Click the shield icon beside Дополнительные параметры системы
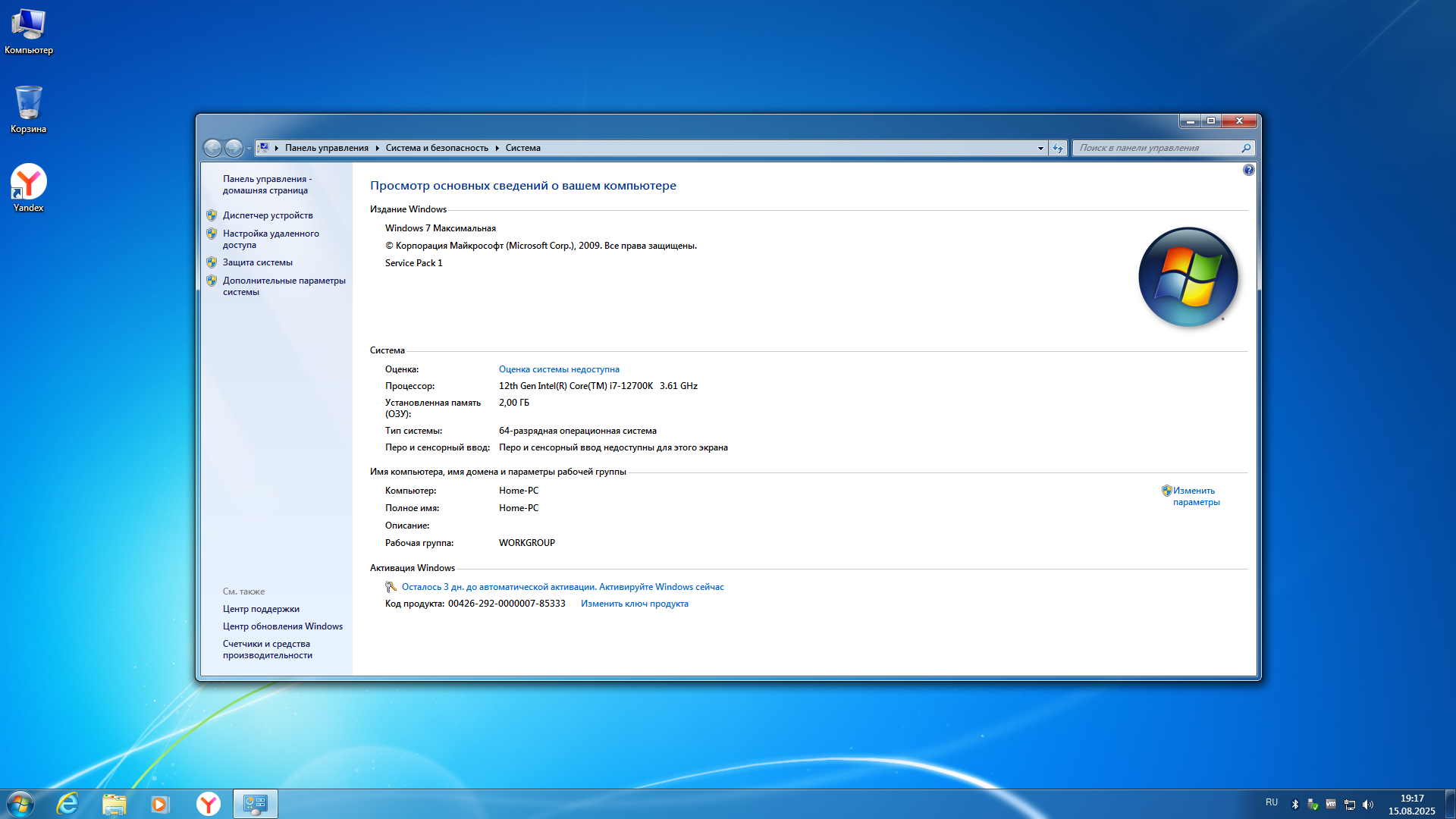This screenshot has width=1456, height=819. coord(212,281)
